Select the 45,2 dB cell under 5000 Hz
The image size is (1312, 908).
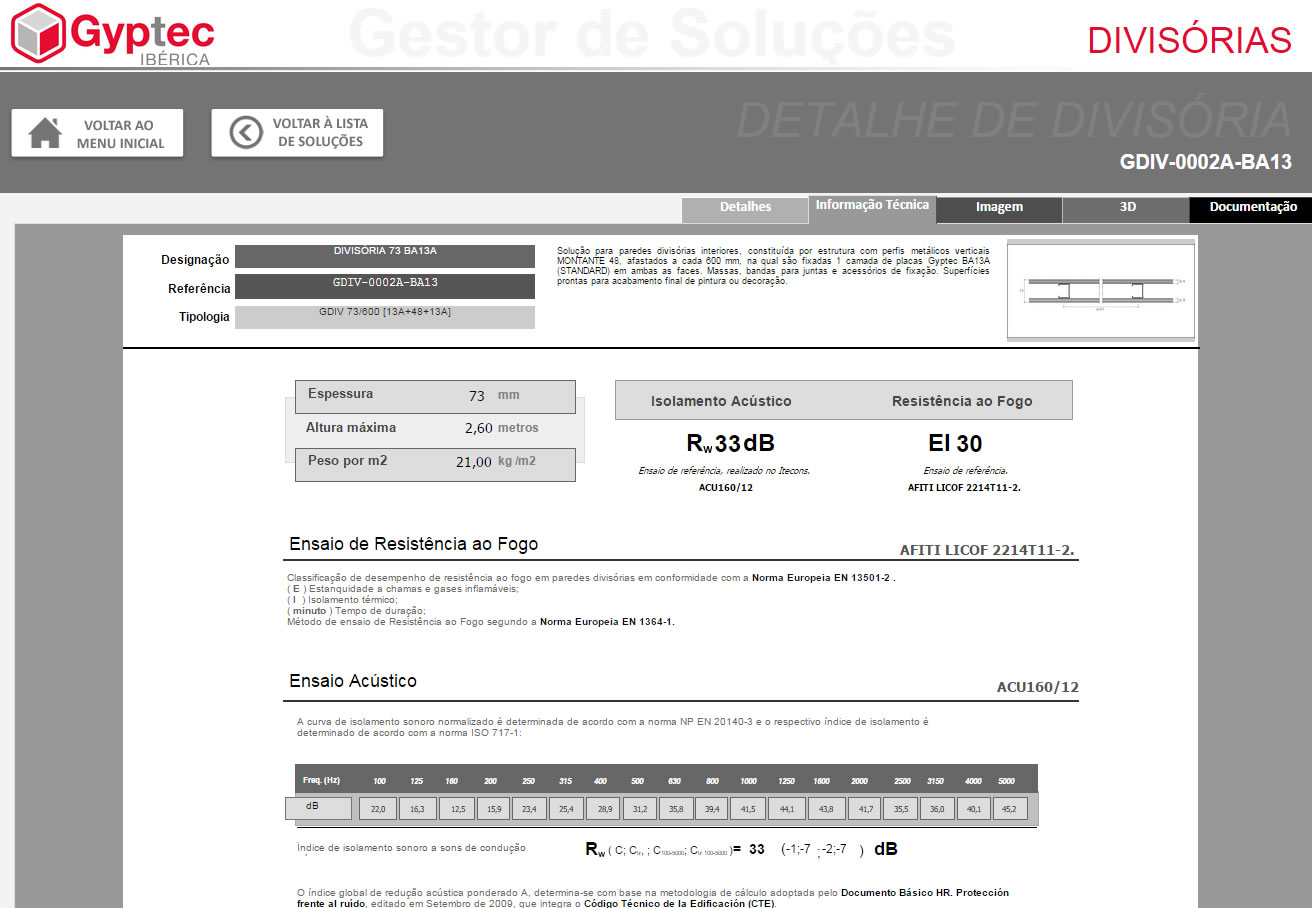[x=1010, y=808]
